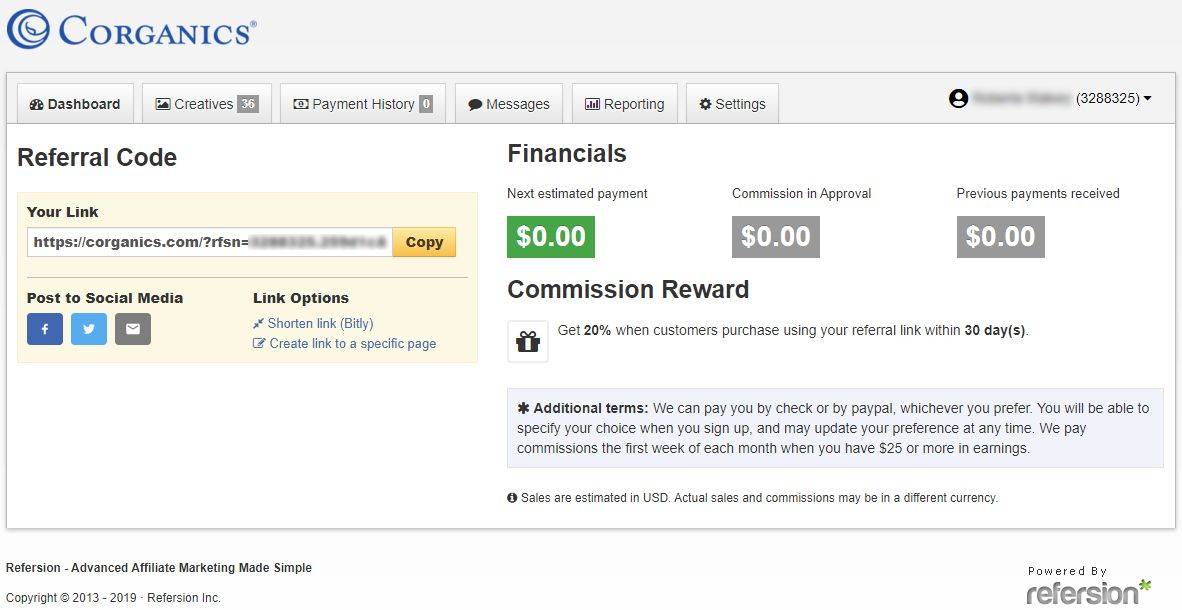Viewport: 1182px width, 610px height.
Task: Share referral link on Facebook
Action: [45, 330]
